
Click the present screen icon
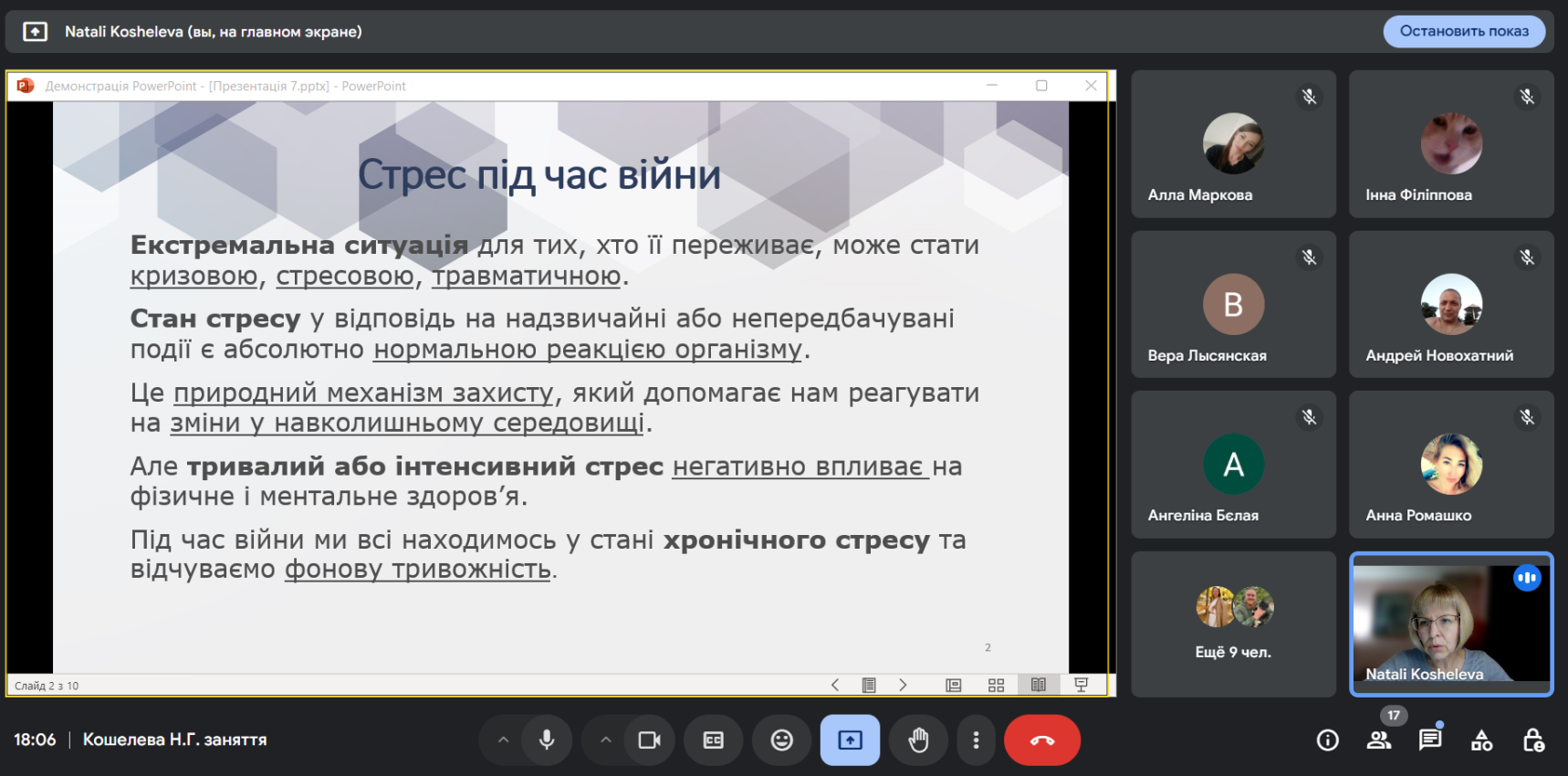click(850, 739)
